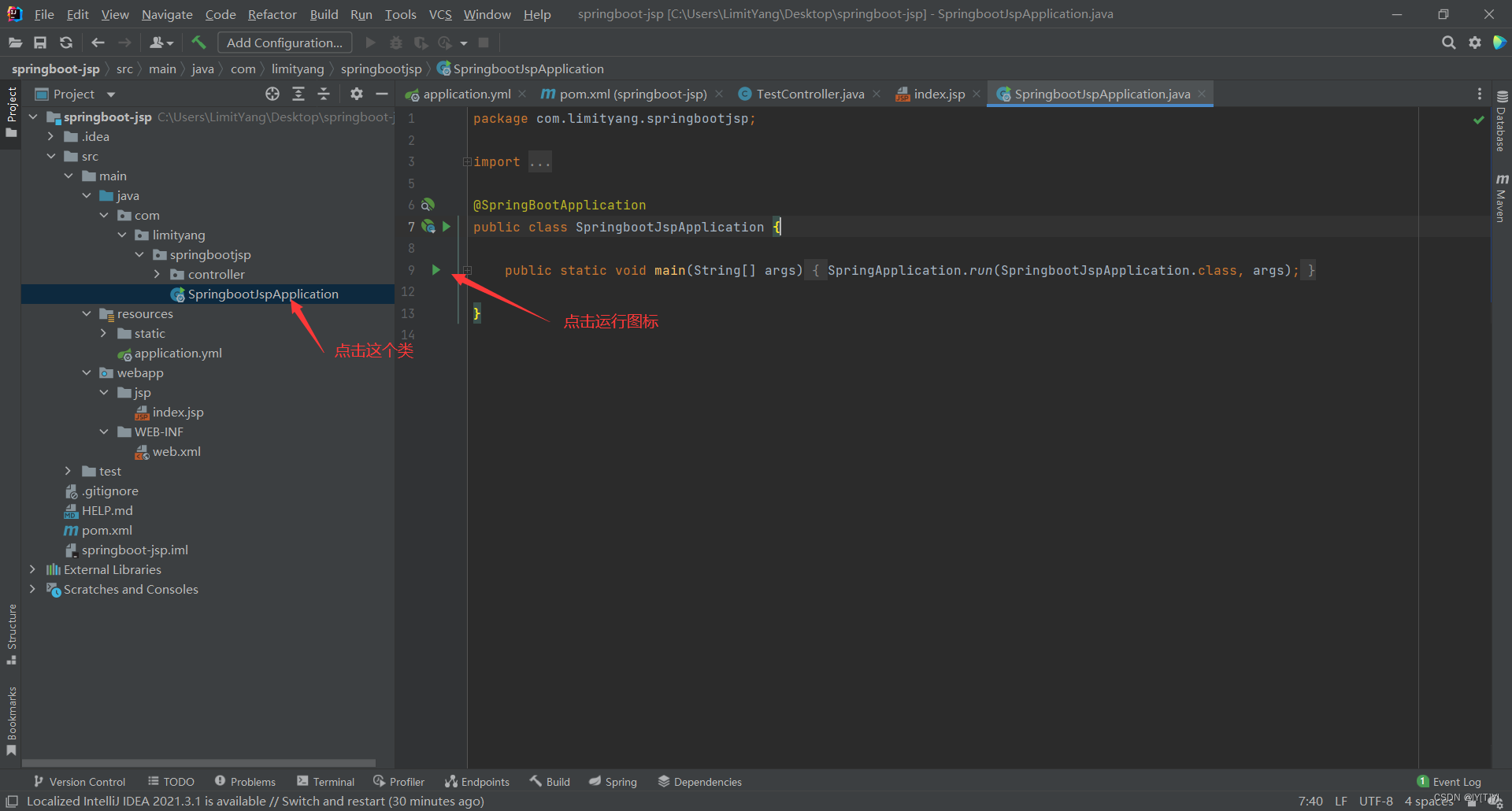Open the File menu
The image size is (1512, 811).
point(44,14)
